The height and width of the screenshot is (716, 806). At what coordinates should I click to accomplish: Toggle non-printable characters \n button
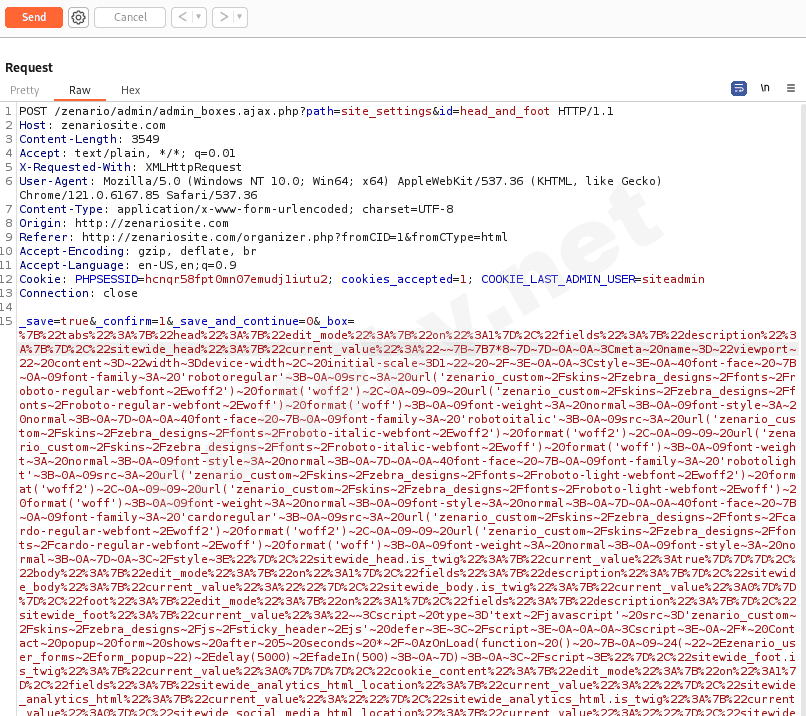coord(765,88)
